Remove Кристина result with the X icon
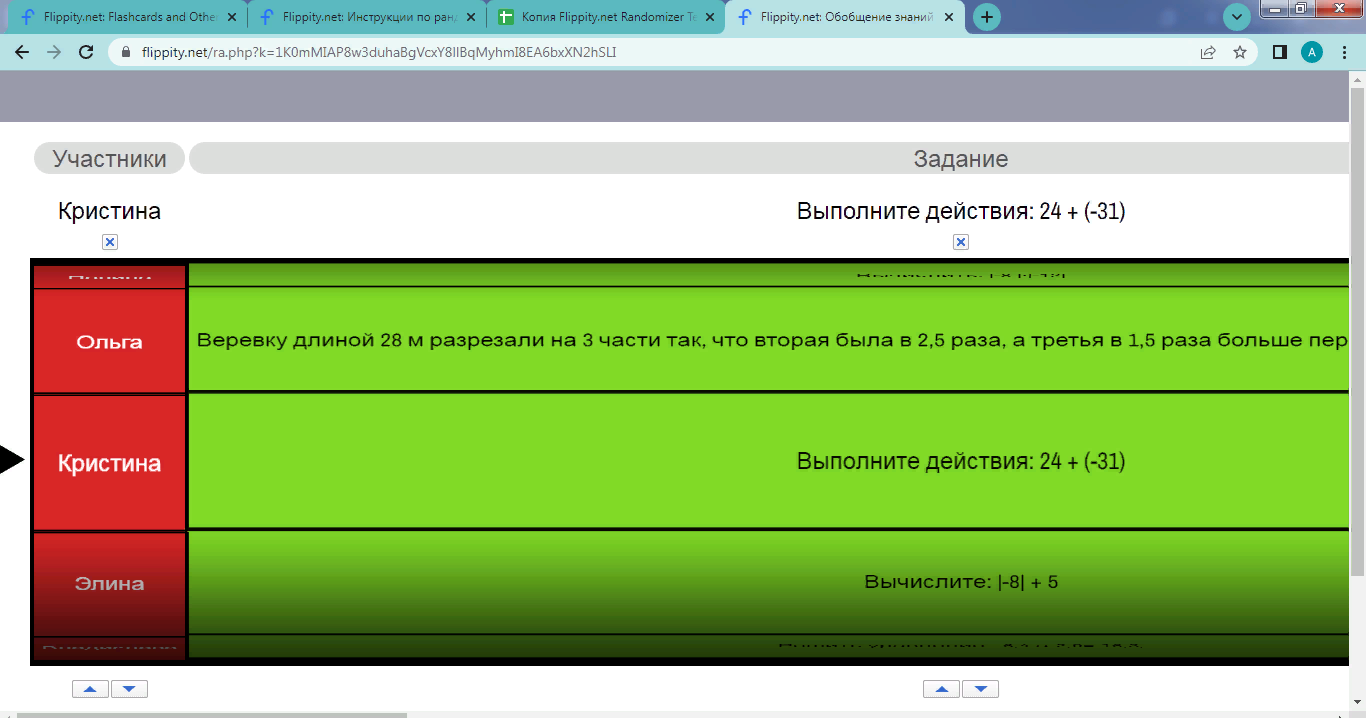This screenshot has width=1366, height=718. (110, 242)
